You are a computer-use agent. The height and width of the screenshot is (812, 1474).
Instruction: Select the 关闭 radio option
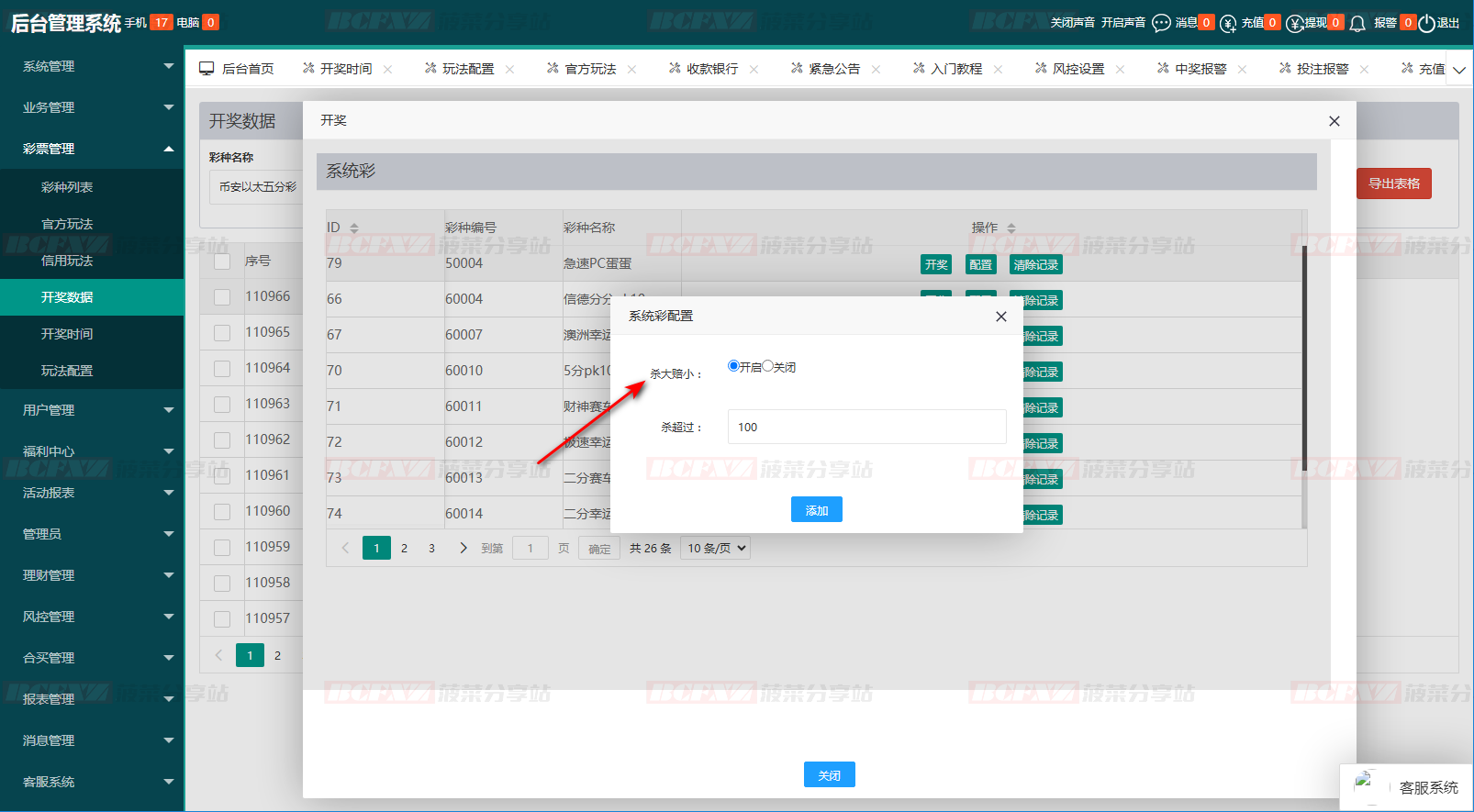767,366
